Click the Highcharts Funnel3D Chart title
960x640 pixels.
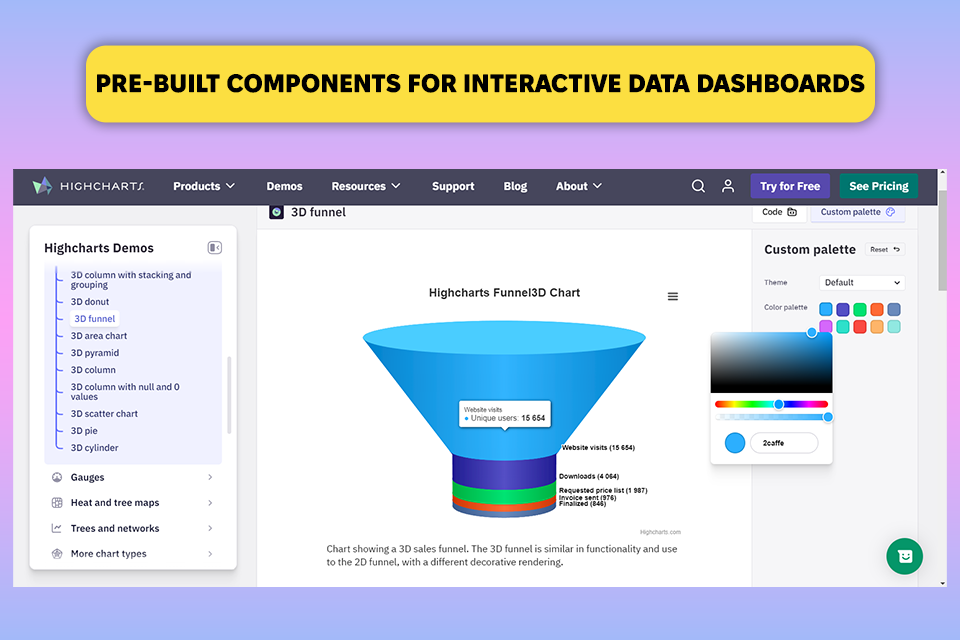504,293
